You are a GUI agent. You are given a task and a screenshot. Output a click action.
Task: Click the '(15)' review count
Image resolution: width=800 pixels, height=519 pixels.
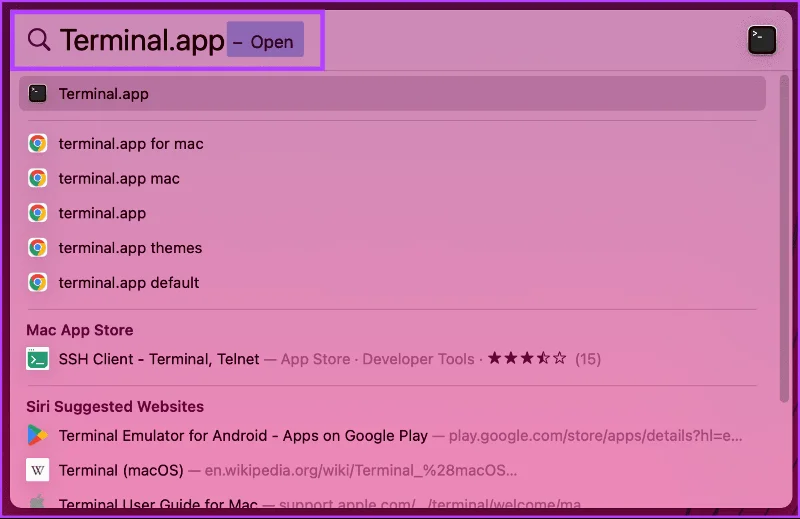click(588, 359)
